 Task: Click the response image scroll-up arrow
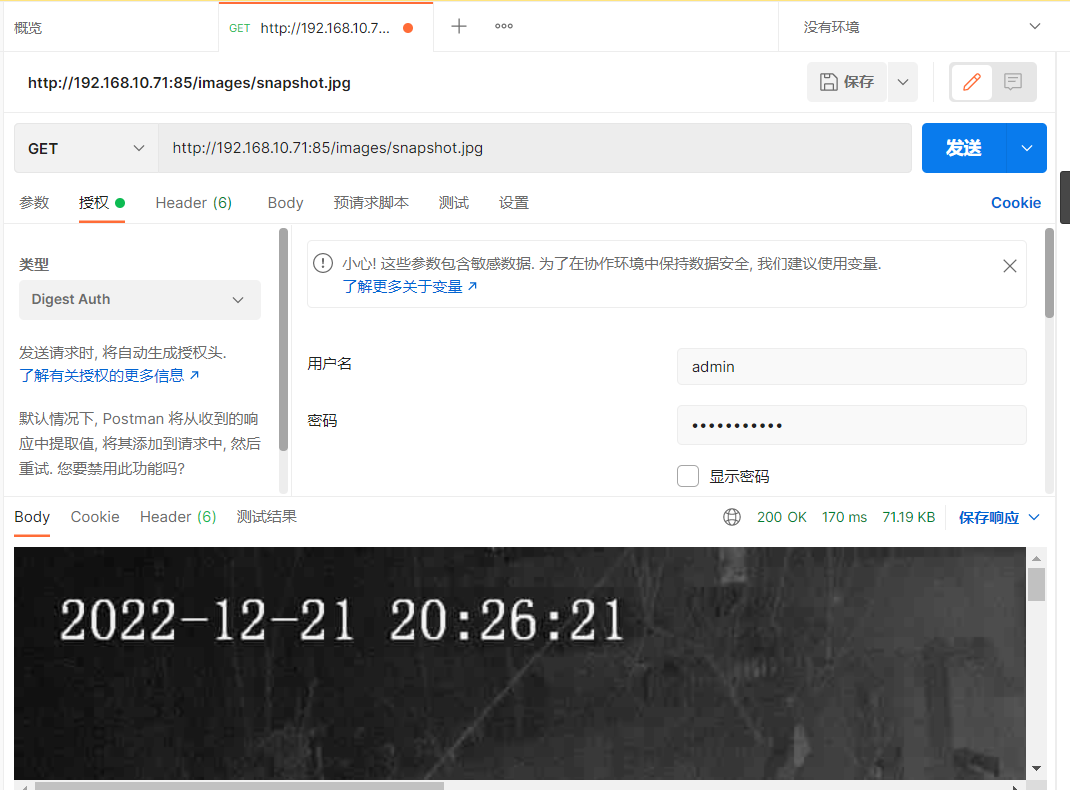[1037, 558]
